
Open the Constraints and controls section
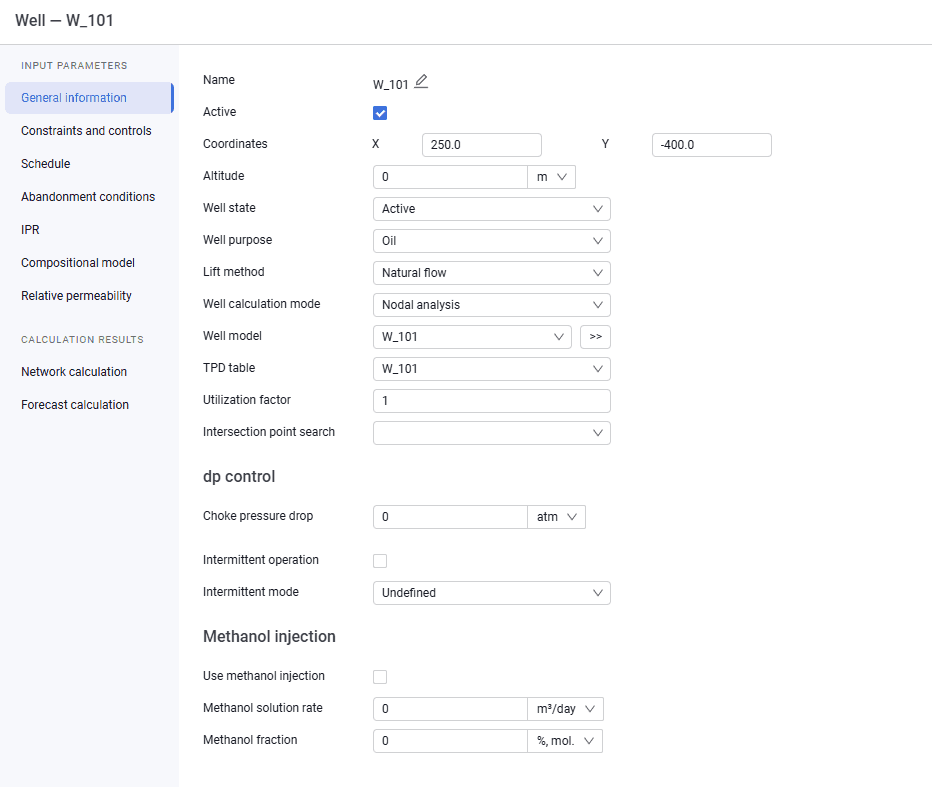click(x=86, y=131)
